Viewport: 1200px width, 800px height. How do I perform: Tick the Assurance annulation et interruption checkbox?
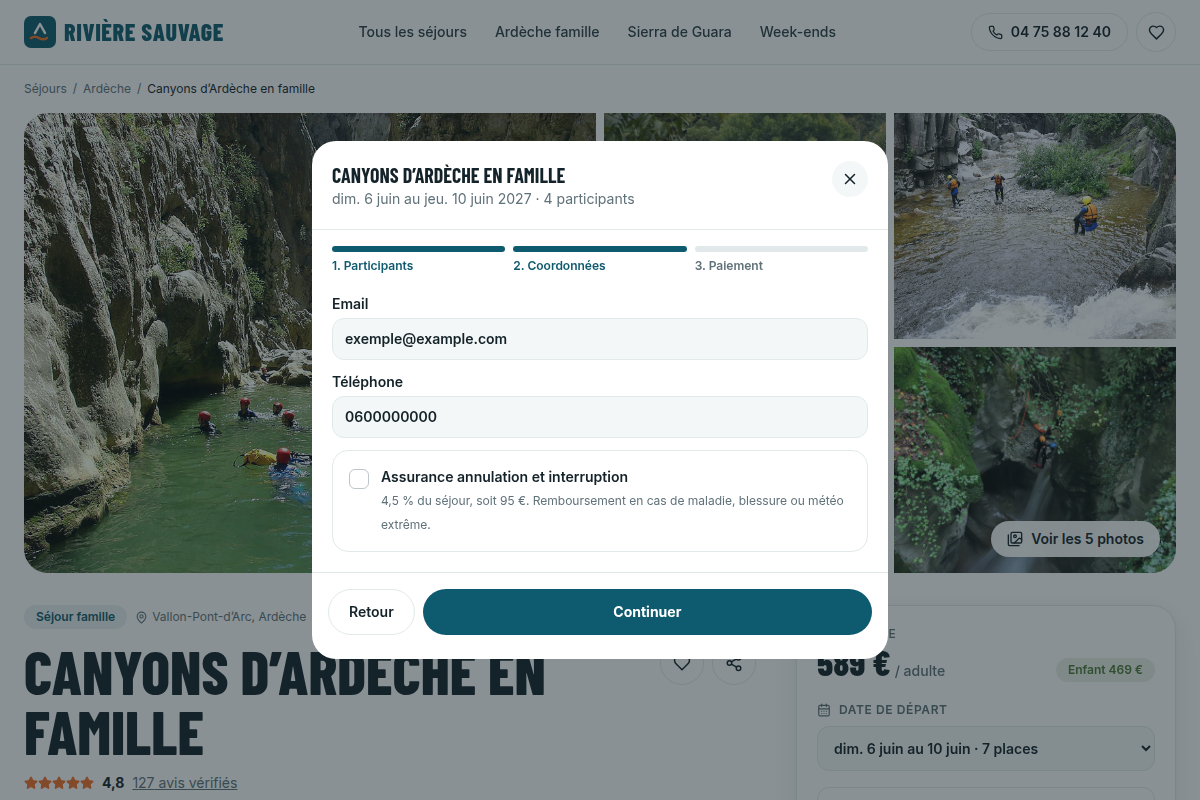pos(359,479)
